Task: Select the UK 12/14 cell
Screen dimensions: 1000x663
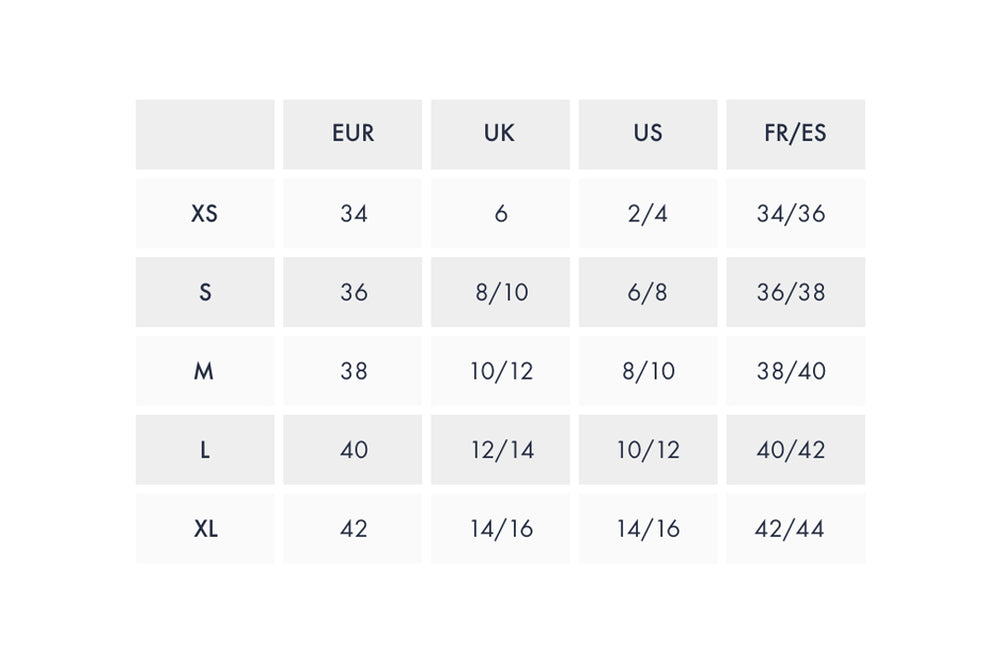Action: point(500,450)
